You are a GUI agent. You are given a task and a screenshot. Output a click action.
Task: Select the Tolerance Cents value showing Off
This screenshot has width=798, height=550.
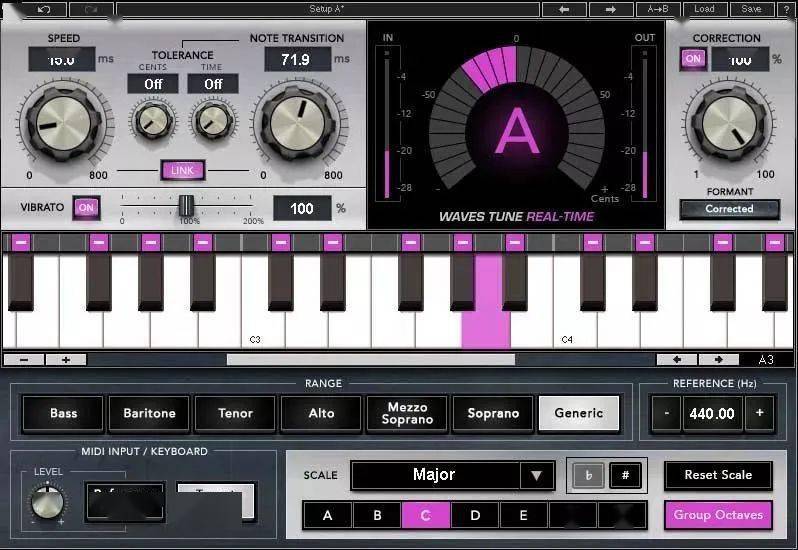point(153,84)
